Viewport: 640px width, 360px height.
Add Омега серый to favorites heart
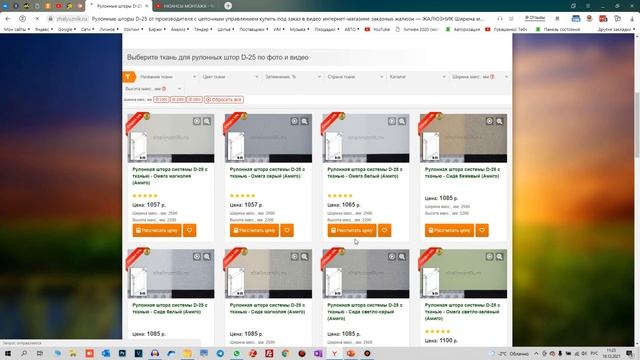[287, 230]
